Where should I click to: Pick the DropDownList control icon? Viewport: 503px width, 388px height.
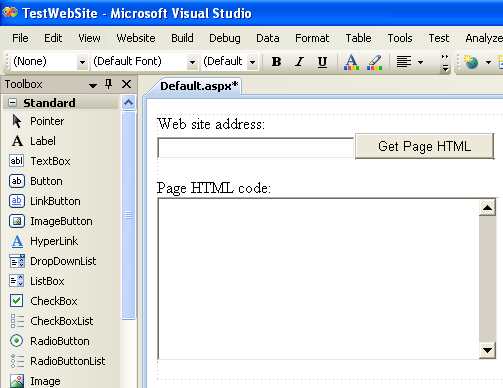coord(17,261)
